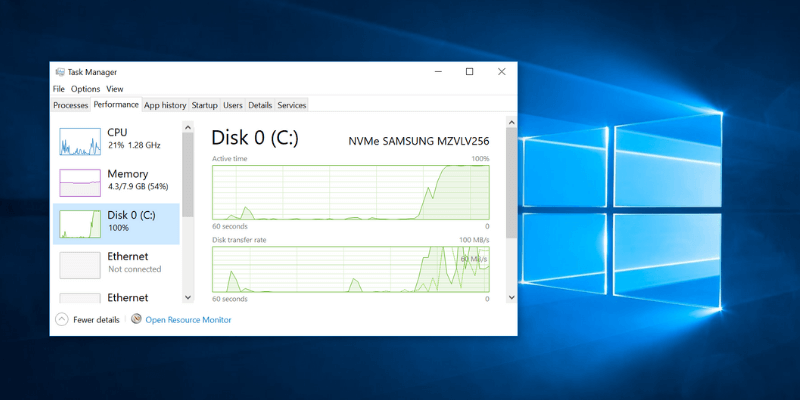Click the Disk transfer rate graph
The image size is (800, 400).
351,269
